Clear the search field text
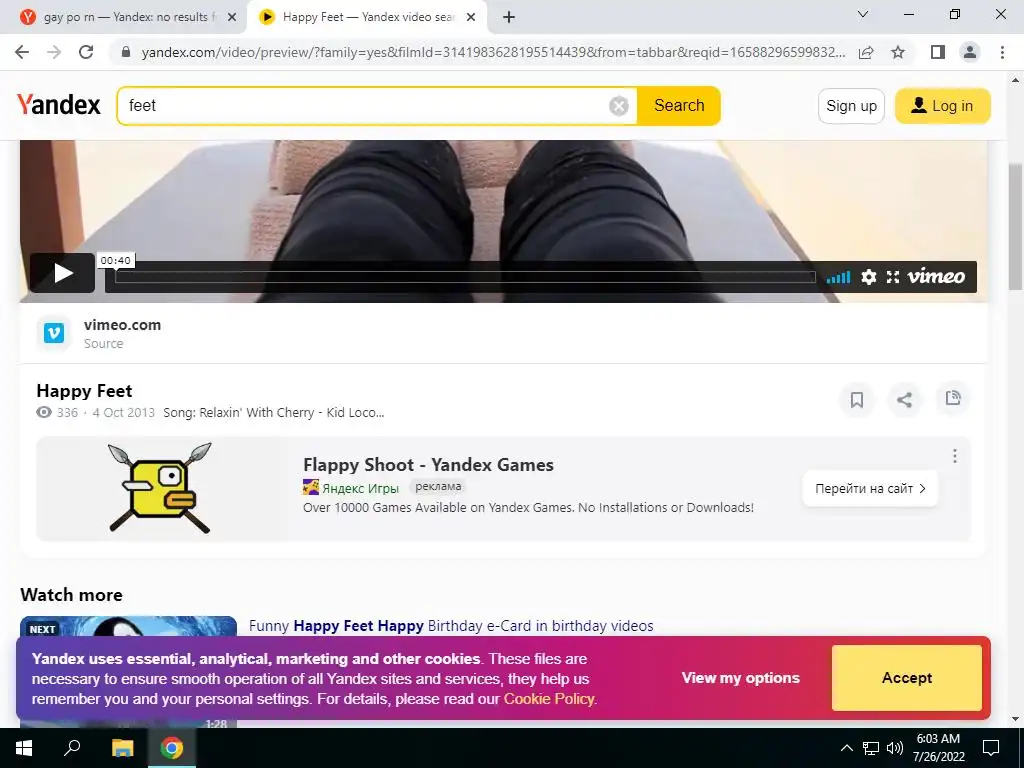Image resolution: width=1024 pixels, height=768 pixels. pos(618,106)
